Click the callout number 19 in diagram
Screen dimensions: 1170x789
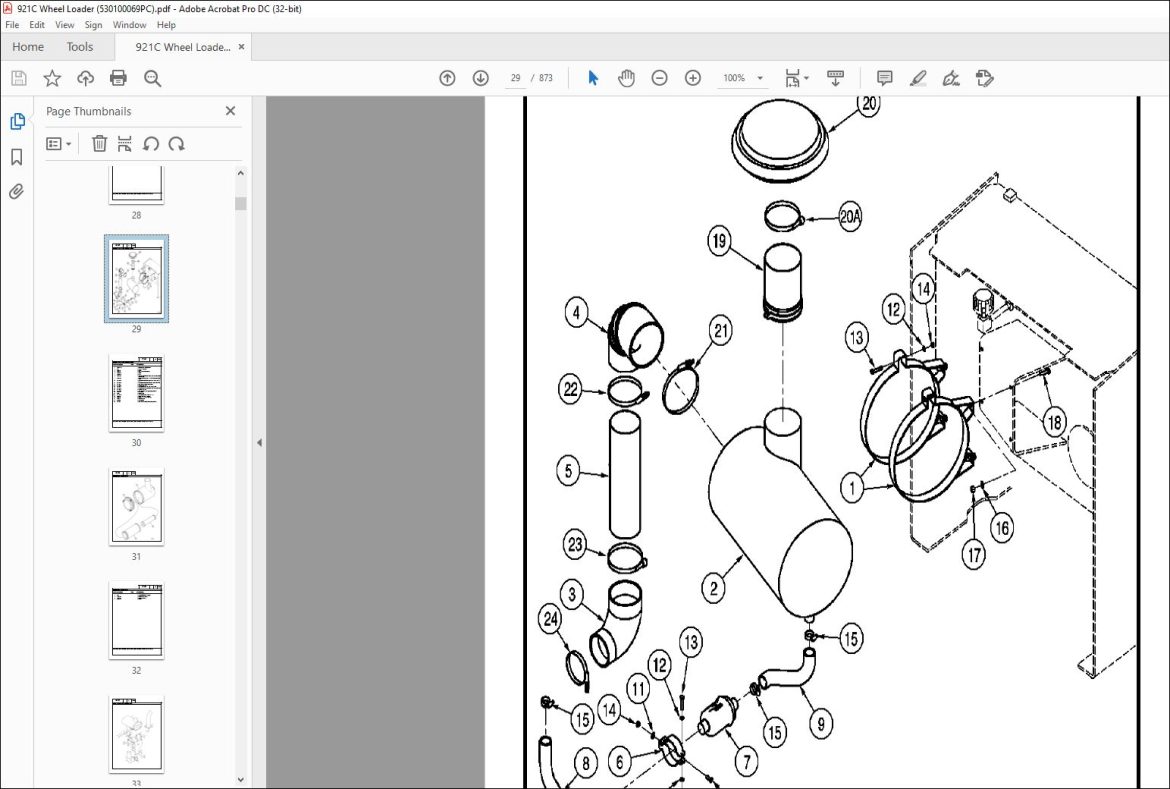pyautogui.click(x=719, y=241)
